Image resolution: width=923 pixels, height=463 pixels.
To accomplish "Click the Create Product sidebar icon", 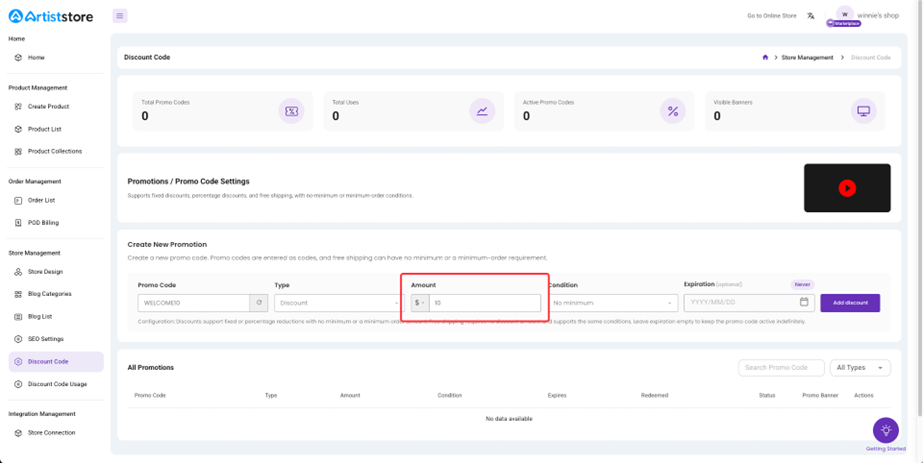I will click(x=18, y=106).
